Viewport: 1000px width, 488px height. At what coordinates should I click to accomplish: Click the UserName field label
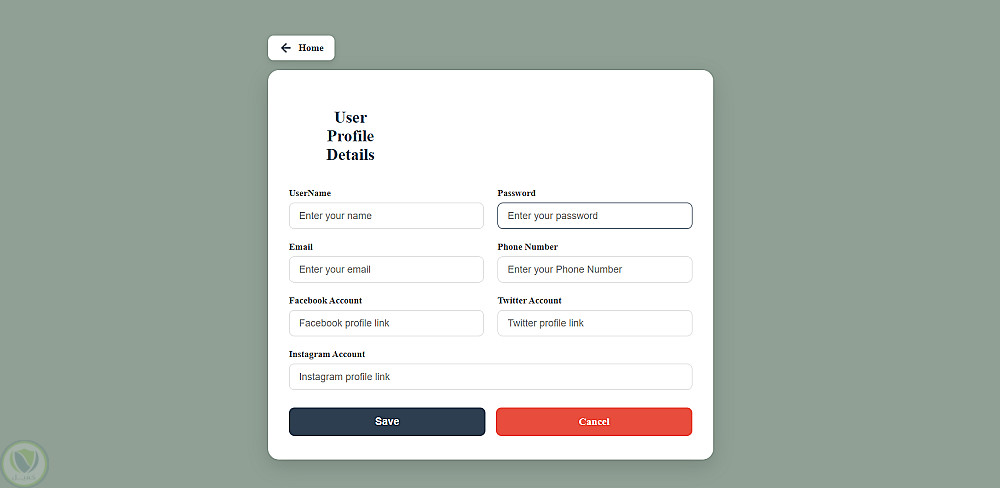click(x=310, y=193)
